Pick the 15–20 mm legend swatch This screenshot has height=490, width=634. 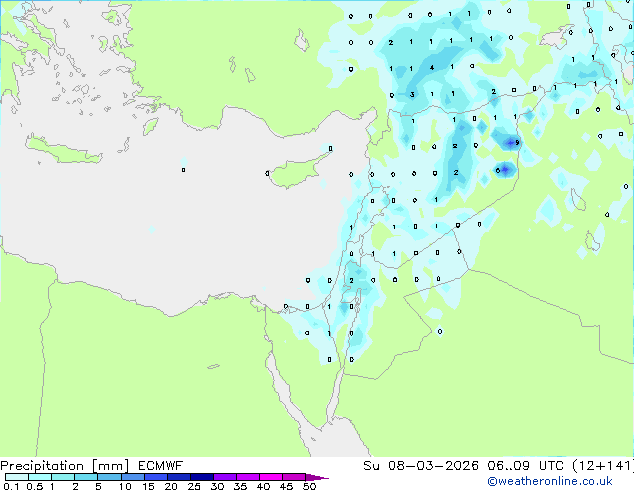point(155,477)
